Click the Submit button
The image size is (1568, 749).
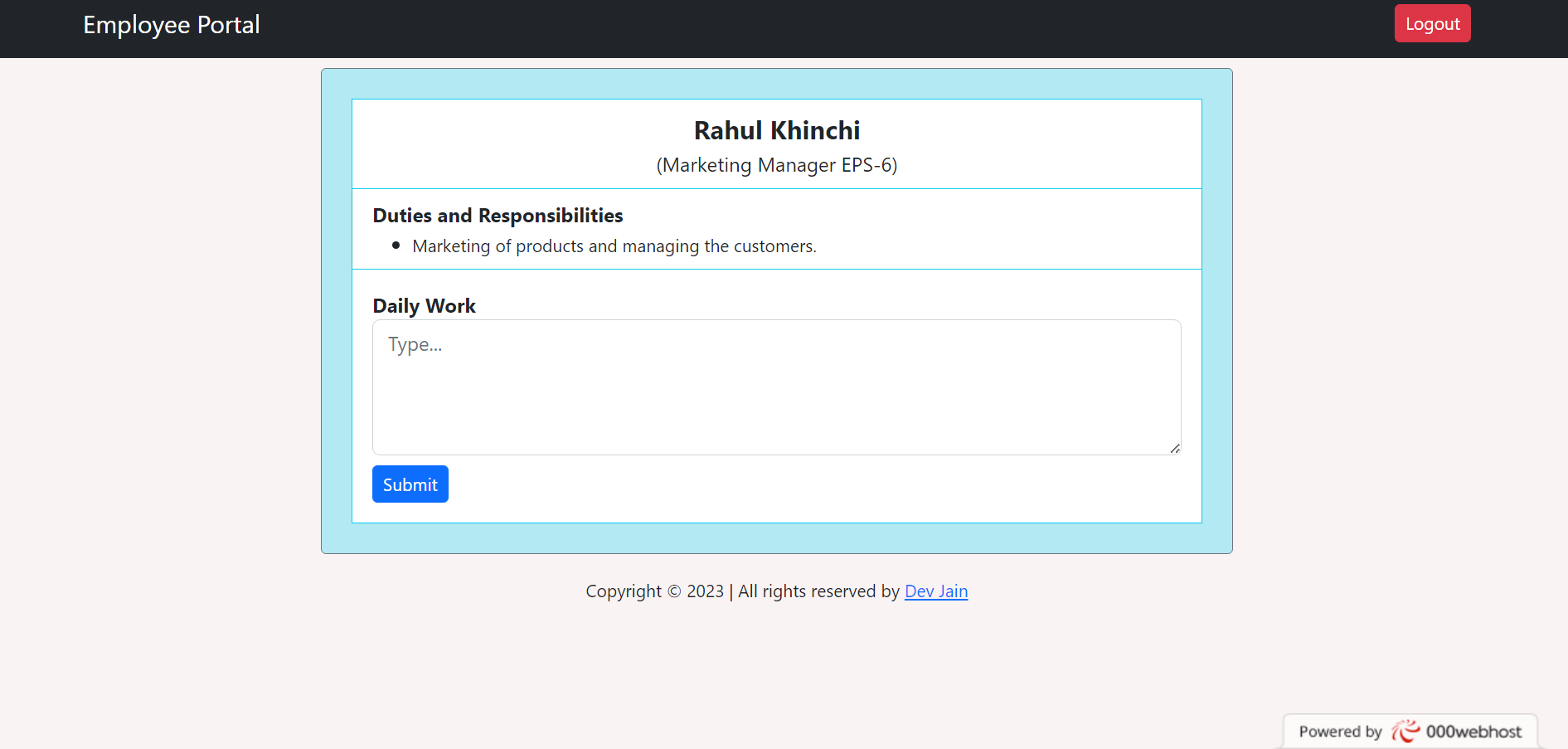[410, 484]
